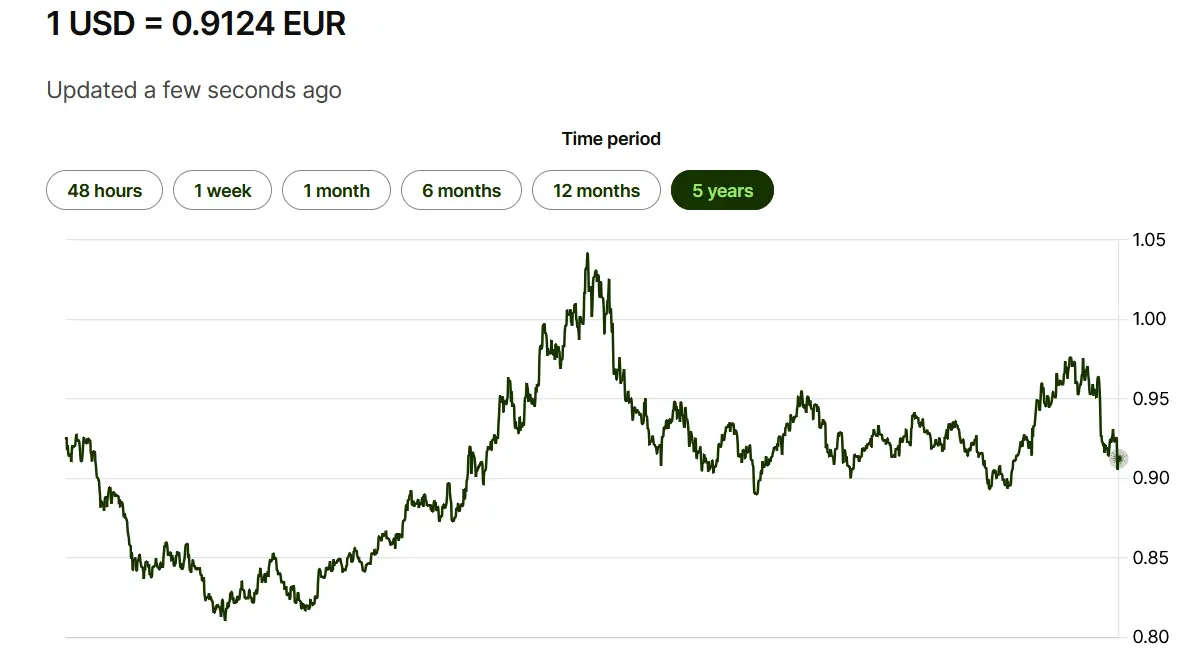Click the 0.90 axis label
The image size is (1182, 652).
(1149, 478)
